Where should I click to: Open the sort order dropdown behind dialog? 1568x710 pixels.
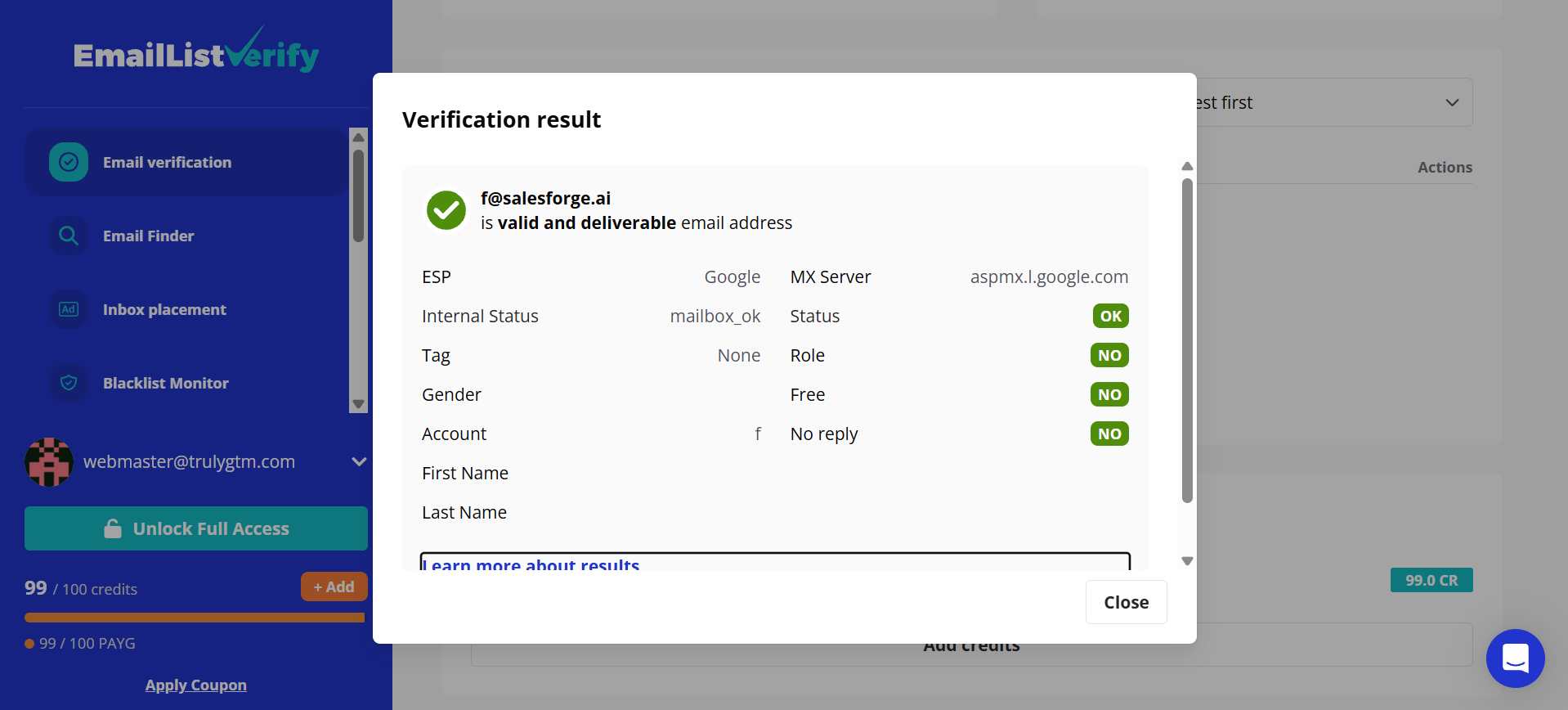click(1335, 102)
